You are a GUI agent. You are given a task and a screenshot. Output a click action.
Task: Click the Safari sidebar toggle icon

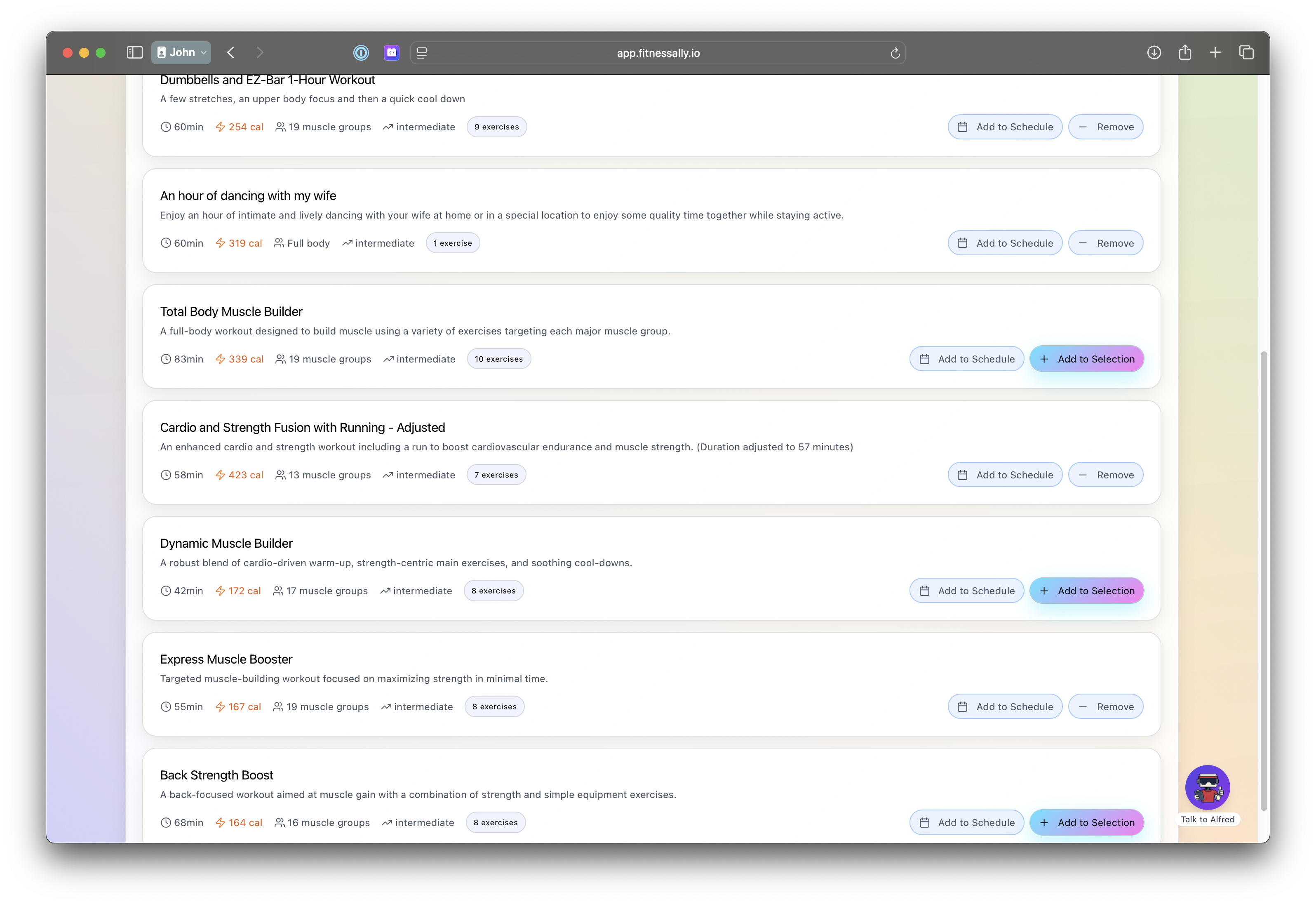(x=134, y=53)
